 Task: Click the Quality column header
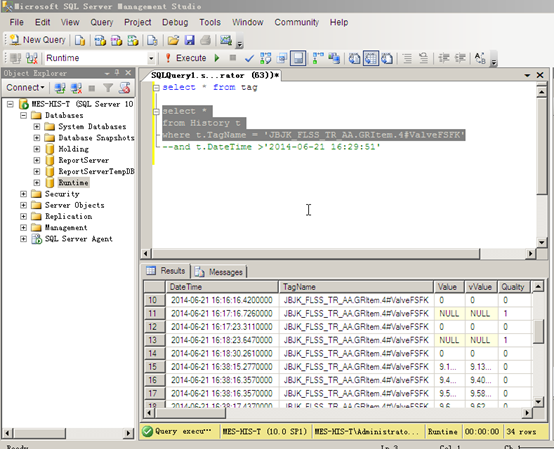coord(514,287)
